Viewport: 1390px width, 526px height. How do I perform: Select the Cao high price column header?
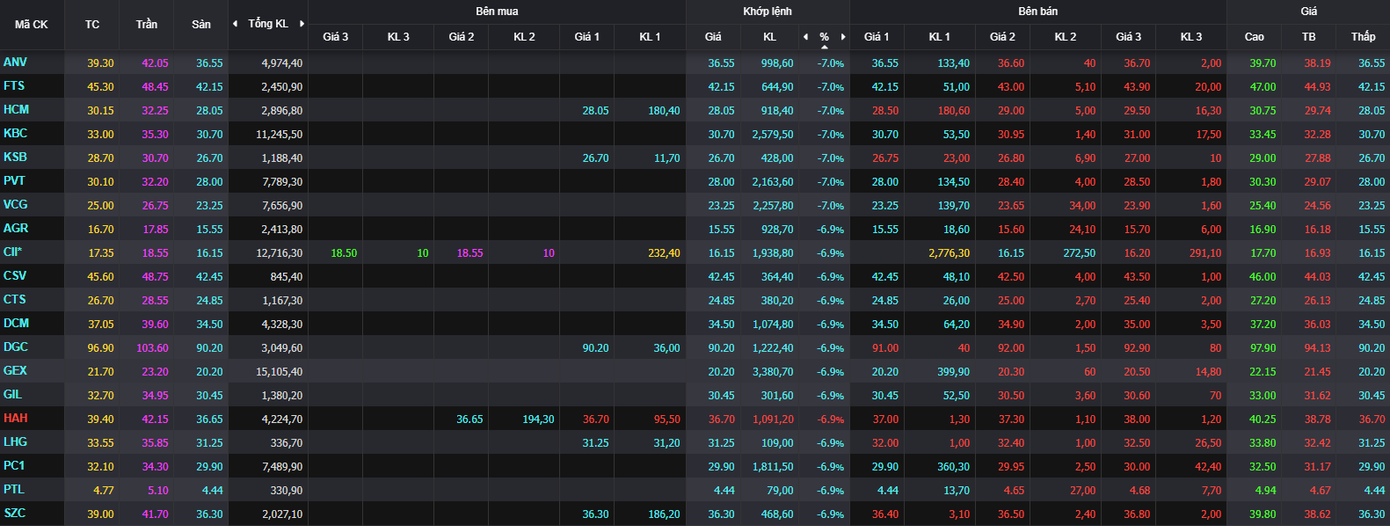click(1254, 37)
